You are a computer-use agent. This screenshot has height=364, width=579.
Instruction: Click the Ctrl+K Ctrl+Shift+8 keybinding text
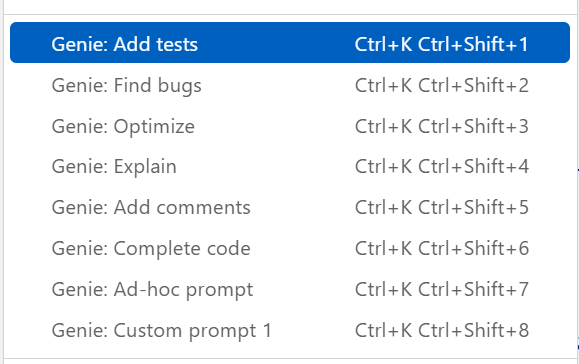442,330
